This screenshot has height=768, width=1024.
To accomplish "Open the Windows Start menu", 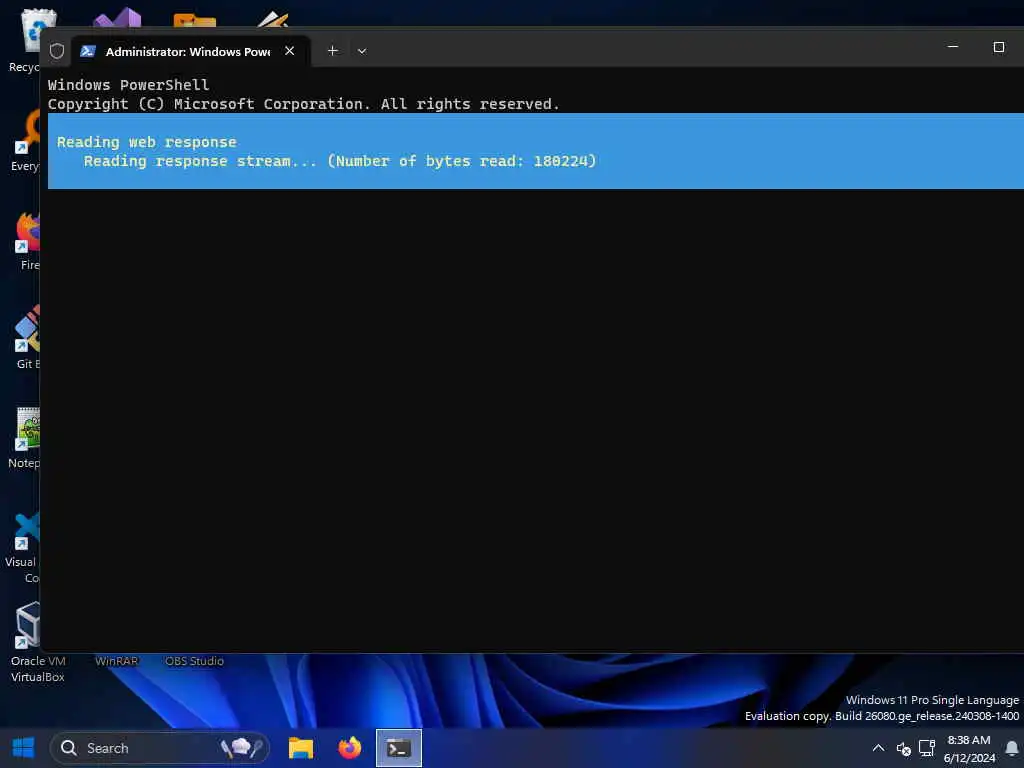I will click(24, 747).
